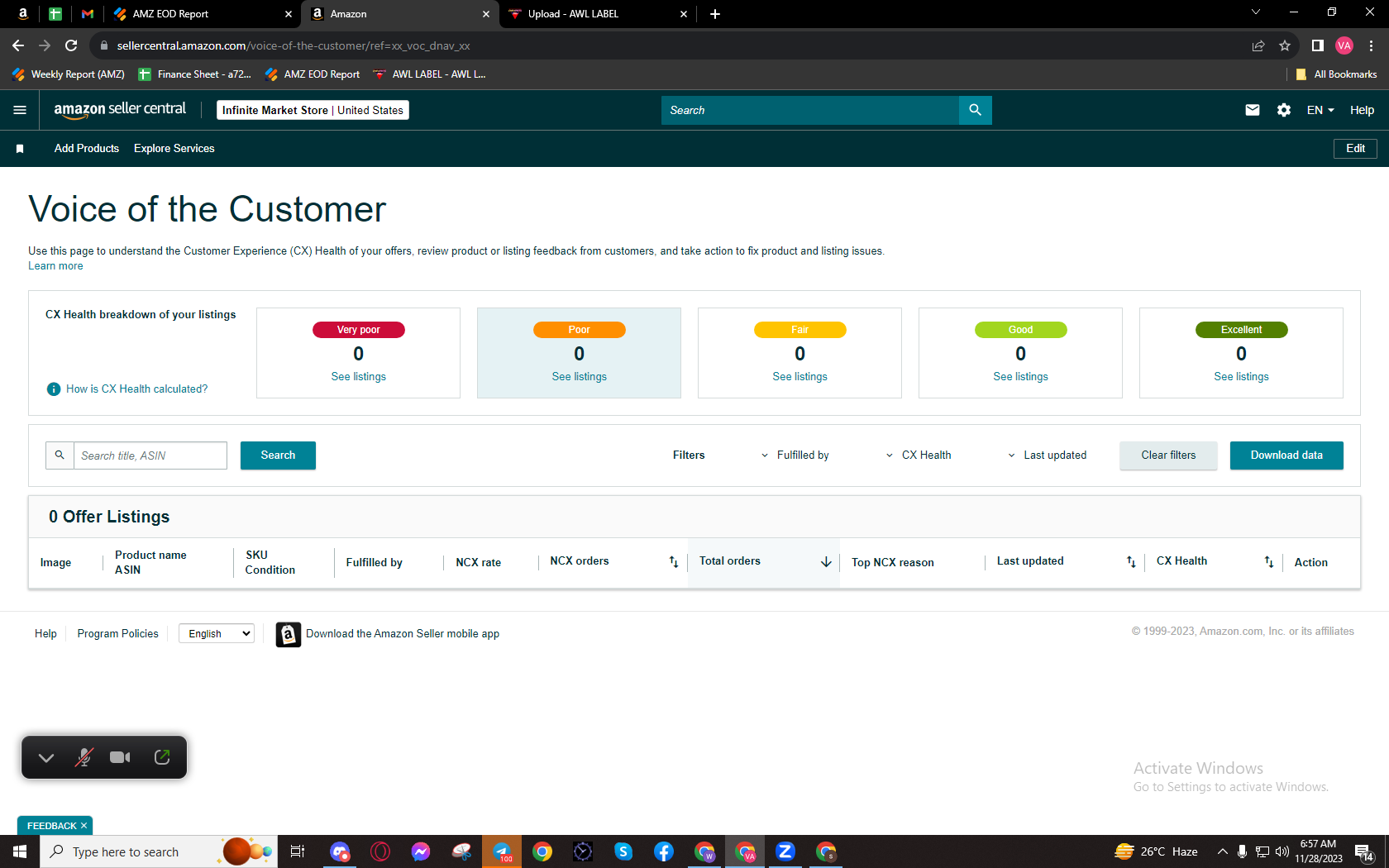This screenshot has height=868, width=1389.
Task: Click the share screen icon in meeting bar
Action: 162,757
